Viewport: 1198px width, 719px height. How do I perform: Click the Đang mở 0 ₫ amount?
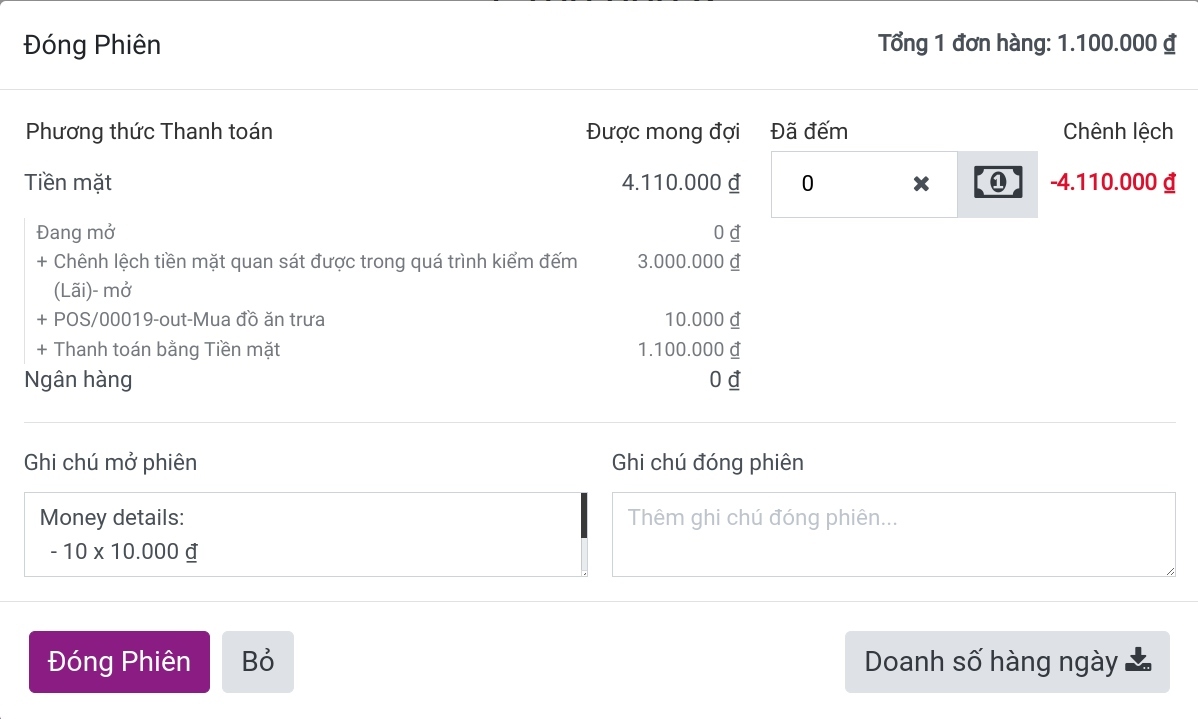click(727, 232)
